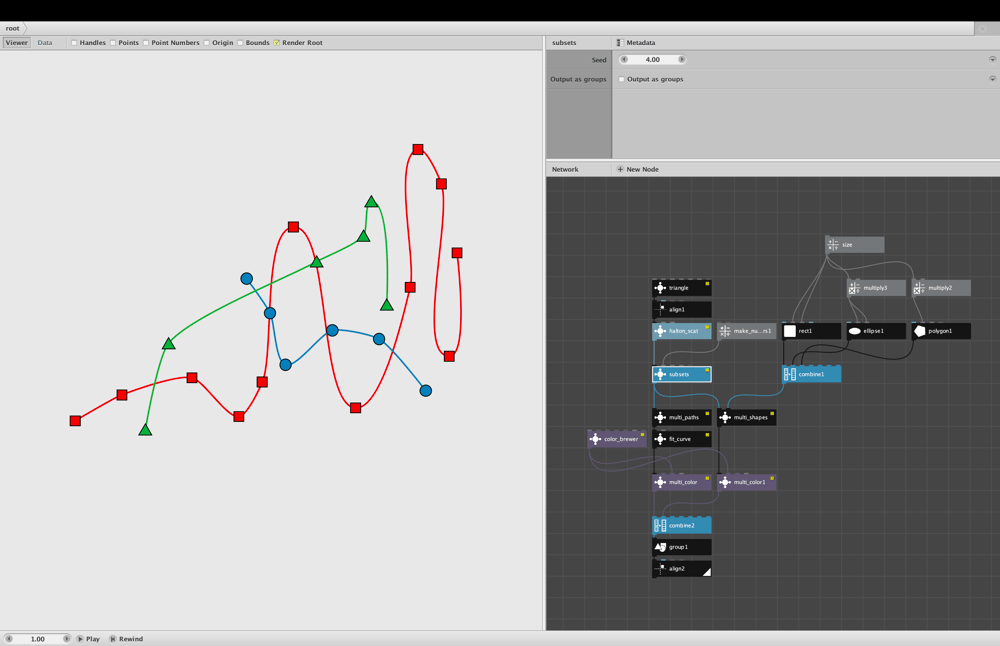1000x646 pixels.
Task: Enable the Points checkbox
Action: (x=113, y=43)
